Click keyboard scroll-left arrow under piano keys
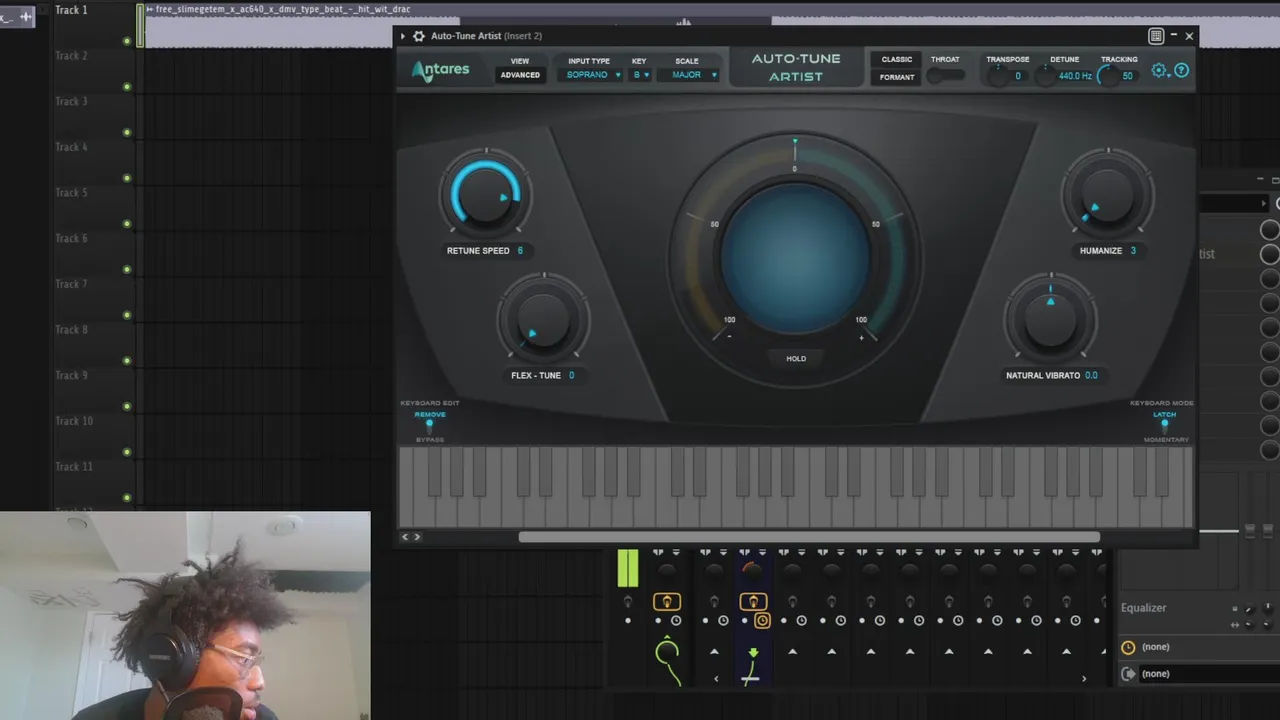The image size is (1280, 720). (x=405, y=537)
